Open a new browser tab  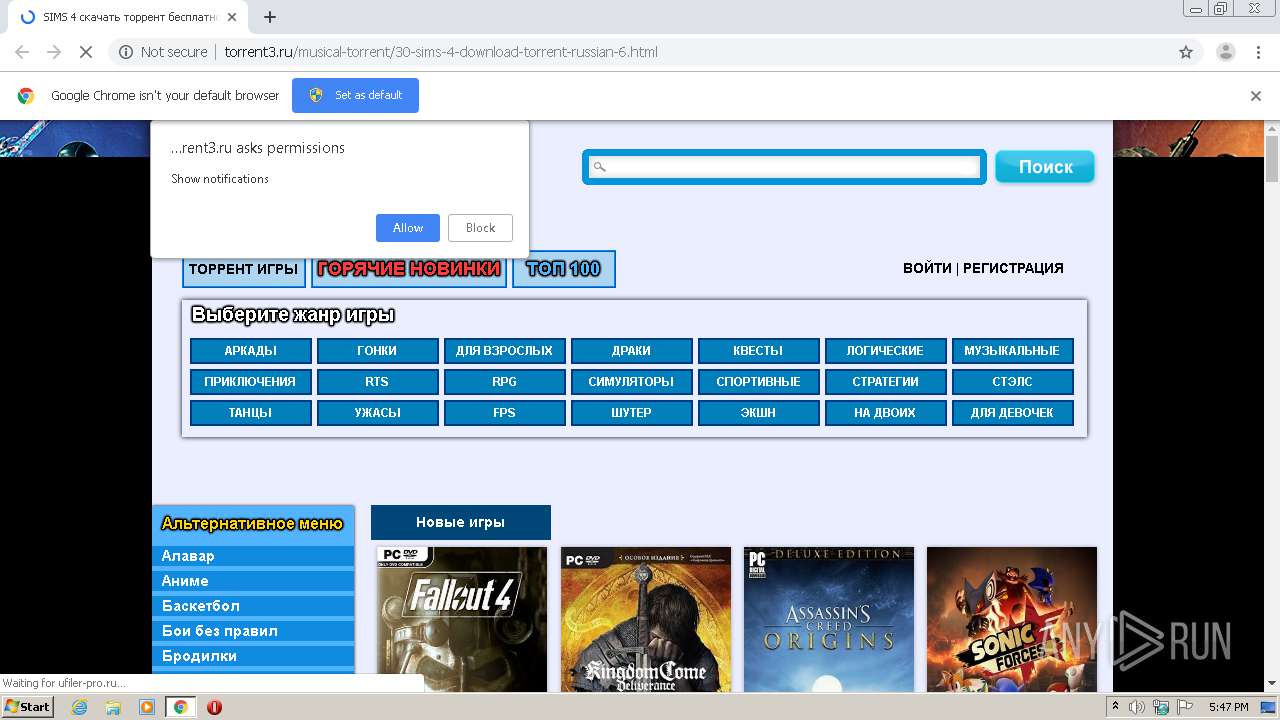pos(269,17)
